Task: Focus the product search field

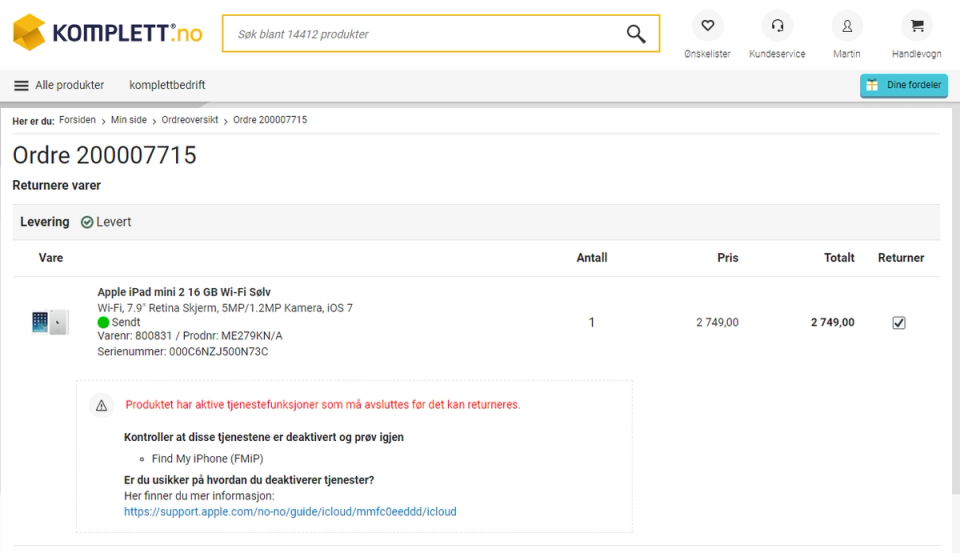Action: 441,34
